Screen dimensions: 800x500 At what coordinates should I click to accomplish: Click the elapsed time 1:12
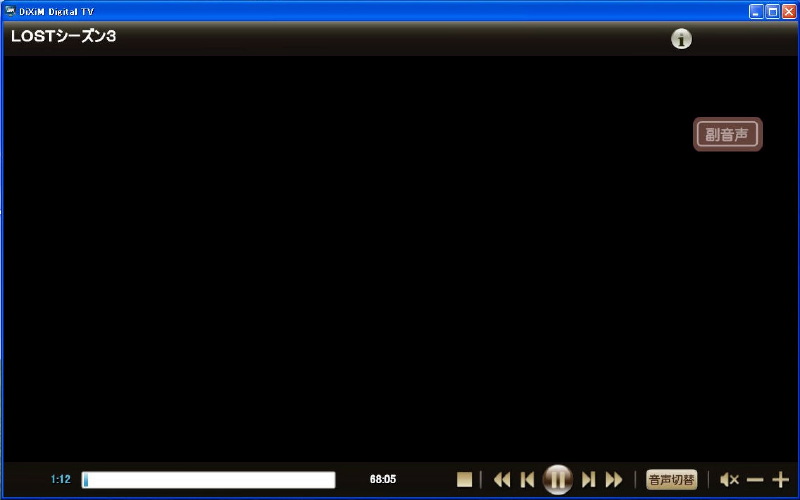pos(61,479)
